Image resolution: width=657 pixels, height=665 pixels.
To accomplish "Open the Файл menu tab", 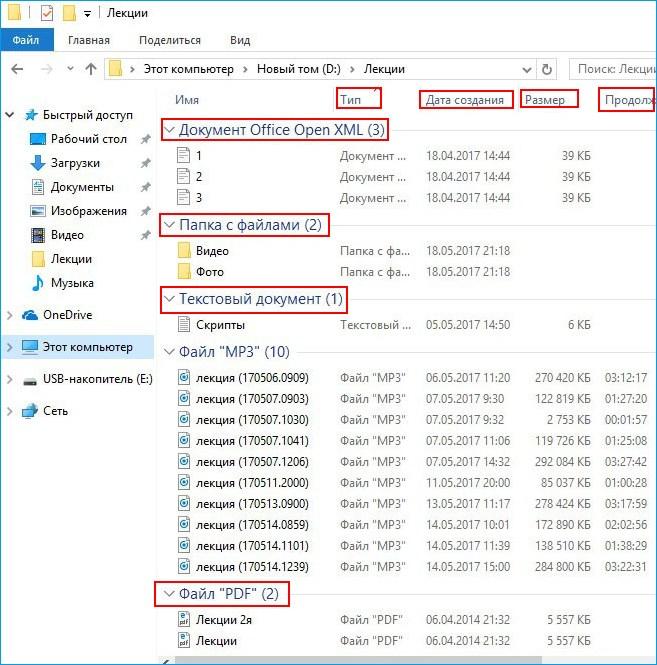I will (x=26, y=40).
